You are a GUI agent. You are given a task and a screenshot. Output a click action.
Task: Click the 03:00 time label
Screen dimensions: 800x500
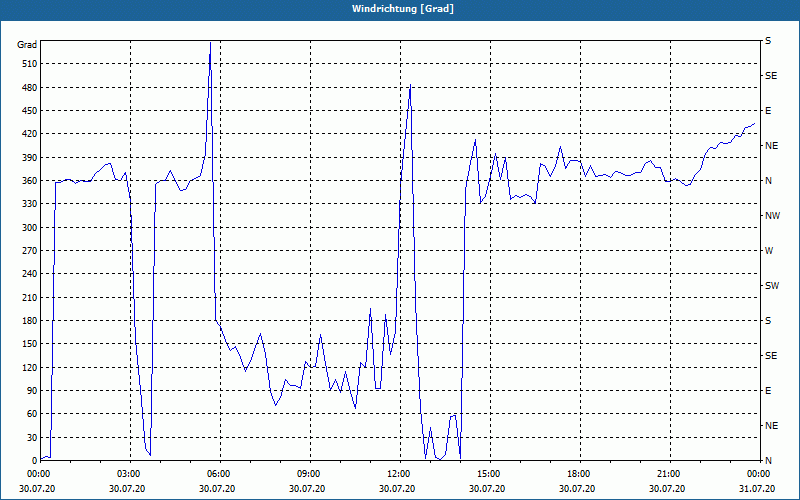click(x=130, y=474)
